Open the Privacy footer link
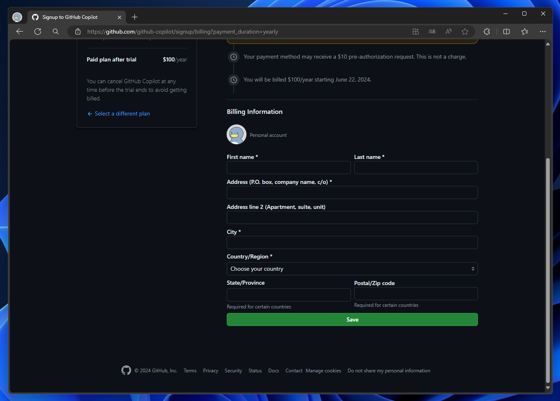Screen dimensions: 560x401 point(210,371)
